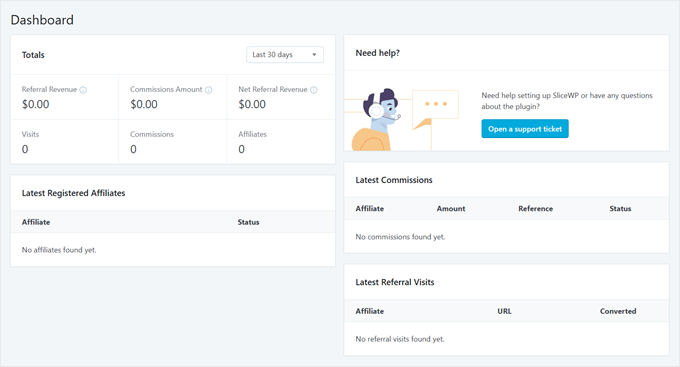Screen dimensions: 680x367
Task: Click the Latest Referral Visits heading
Action: point(395,282)
